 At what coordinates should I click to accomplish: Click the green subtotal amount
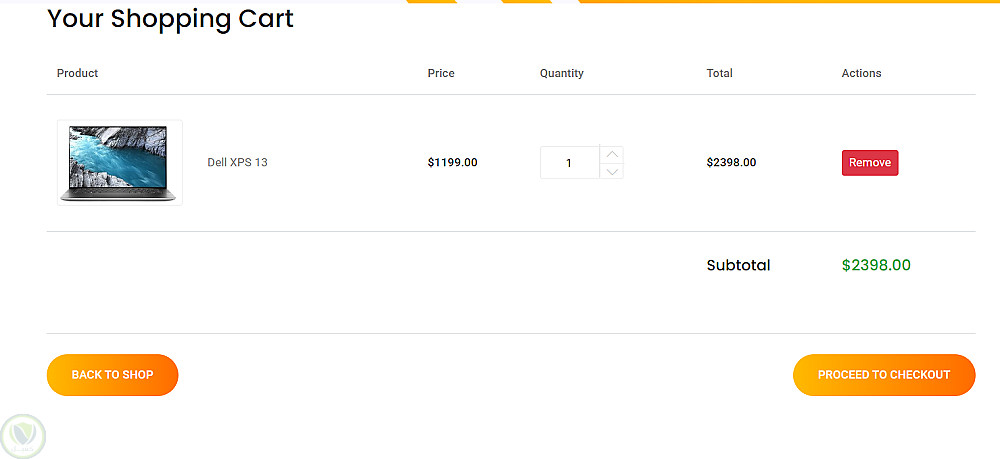click(876, 265)
